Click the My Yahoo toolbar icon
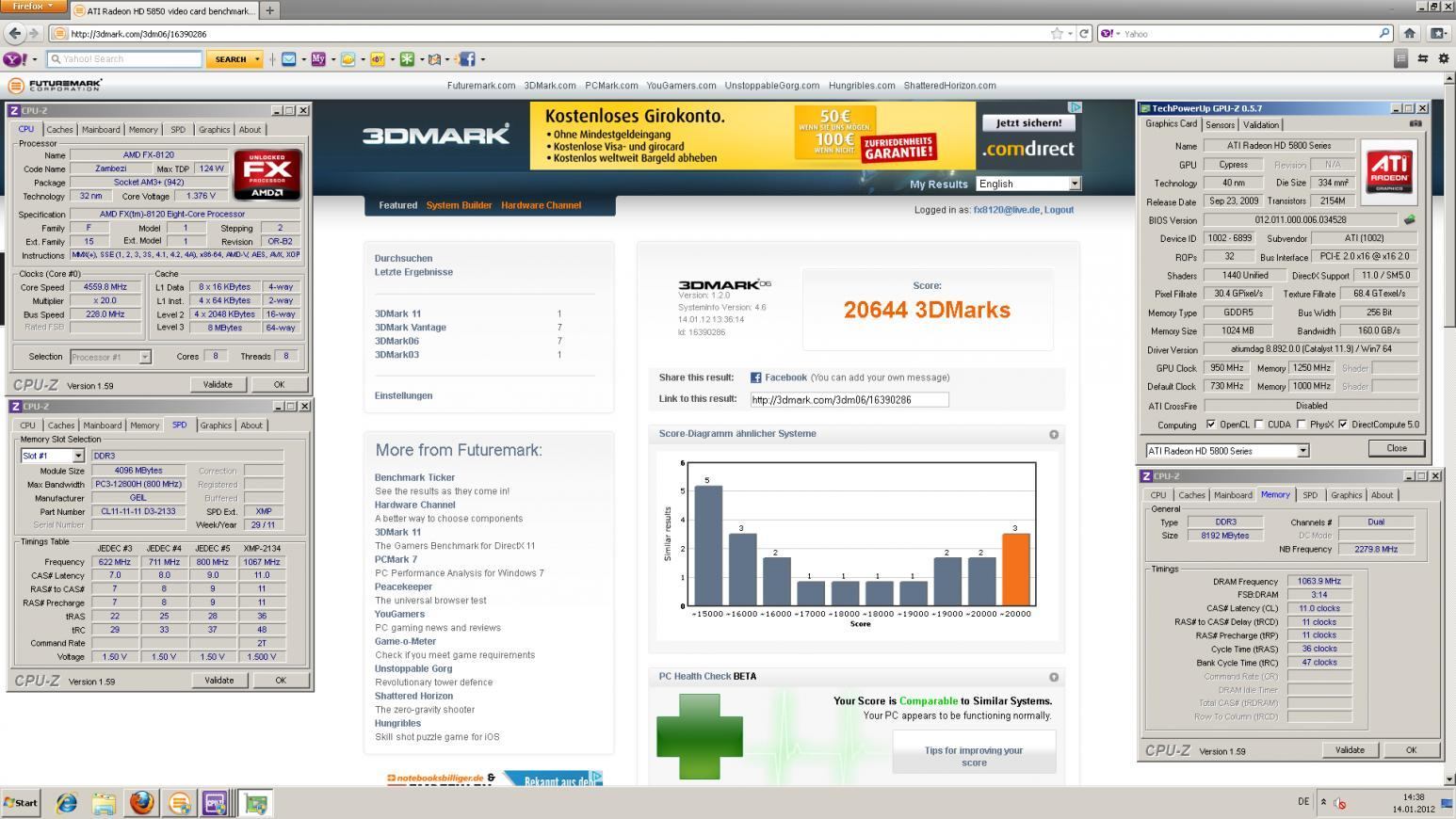The width and height of the screenshot is (1456, 819). pyautogui.click(x=318, y=58)
